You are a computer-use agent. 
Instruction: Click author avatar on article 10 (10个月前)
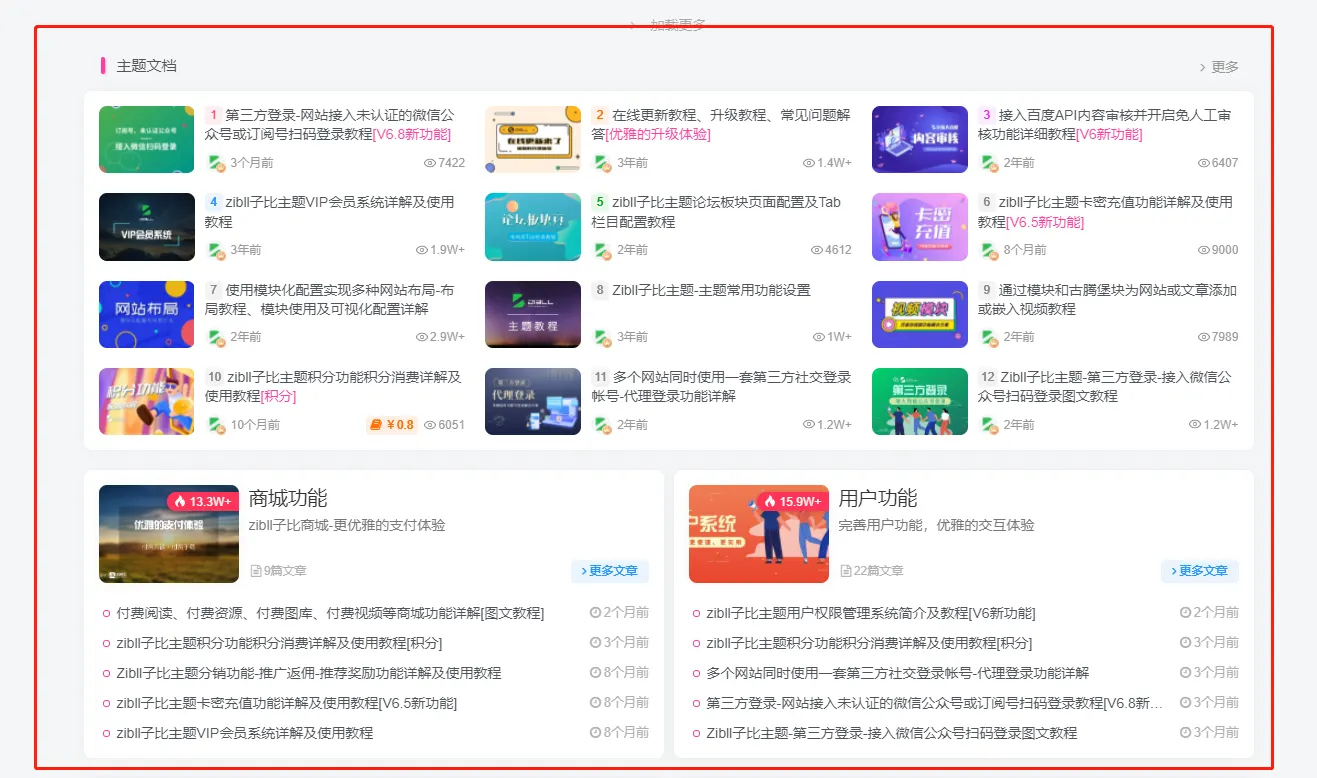215,425
